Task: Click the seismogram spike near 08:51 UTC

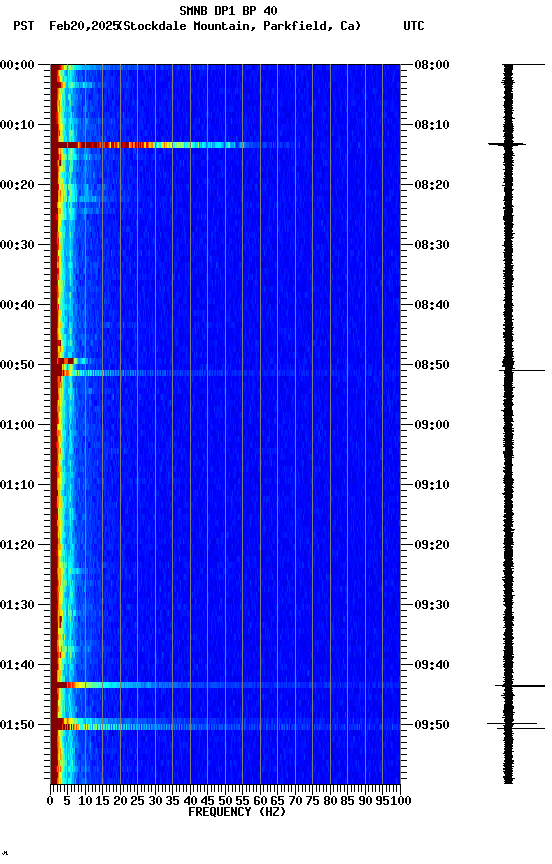Action: tap(522, 370)
